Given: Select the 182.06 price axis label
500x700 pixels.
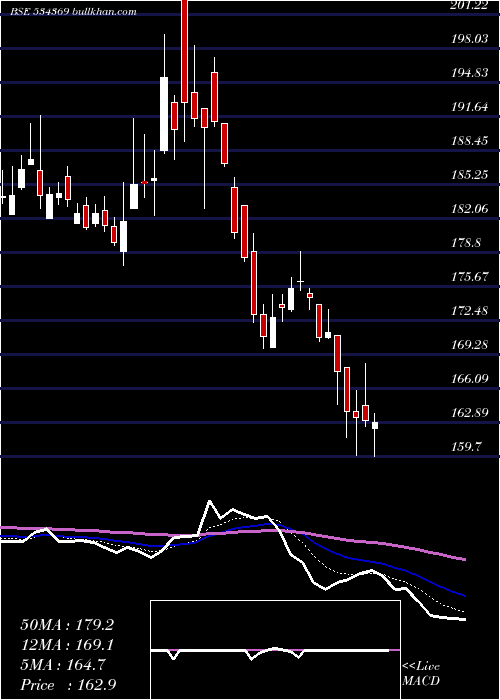Looking at the screenshot, I should coord(470,208).
